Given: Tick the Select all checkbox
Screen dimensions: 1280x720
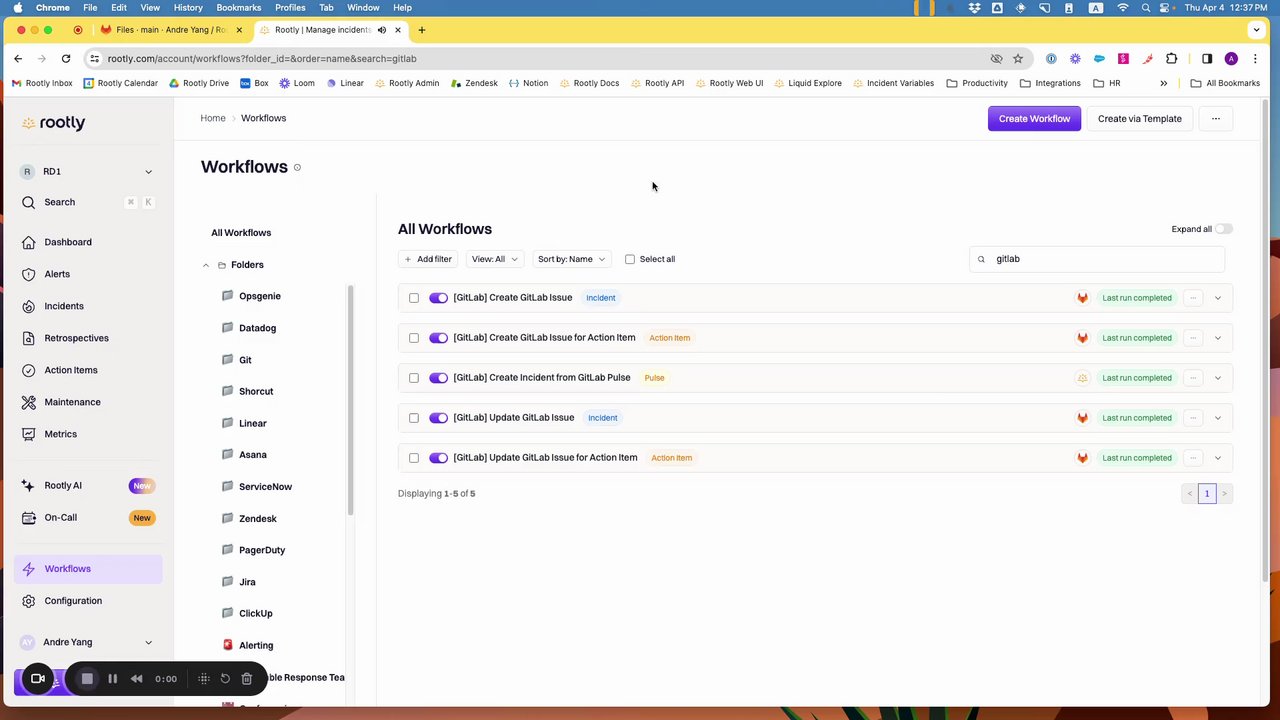Looking at the screenshot, I should [x=630, y=259].
